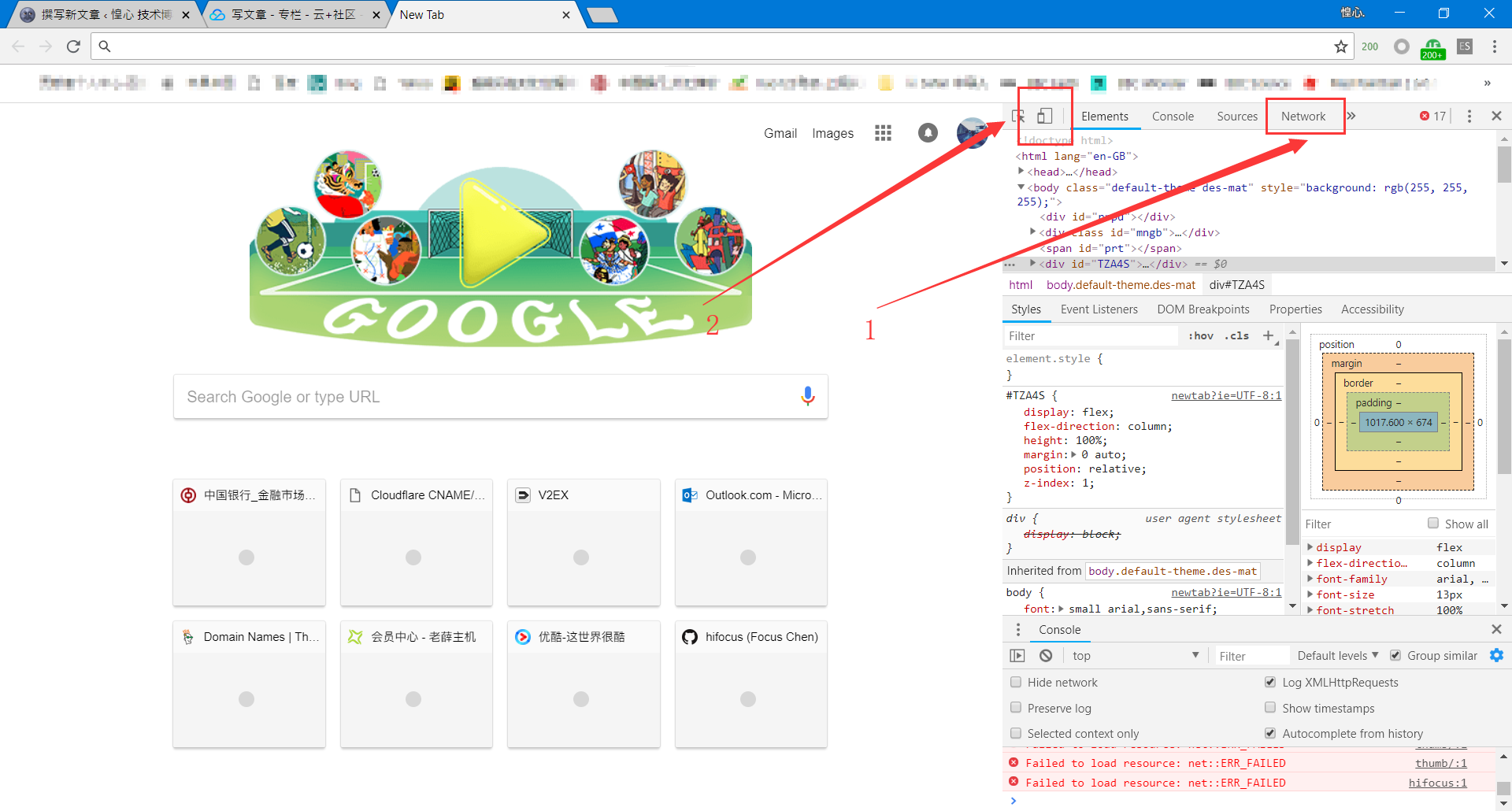1512x811 pixels.
Task: Bookmark this page with the star icon
Action: point(1341,46)
